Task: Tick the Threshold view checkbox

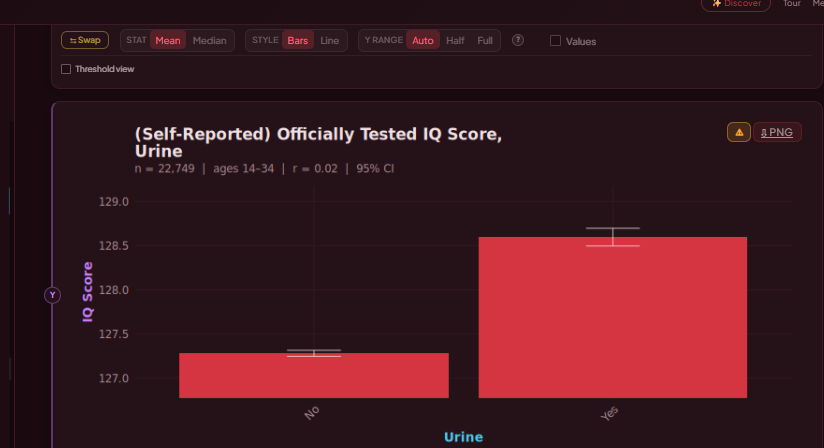Action: pyautogui.click(x=66, y=69)
